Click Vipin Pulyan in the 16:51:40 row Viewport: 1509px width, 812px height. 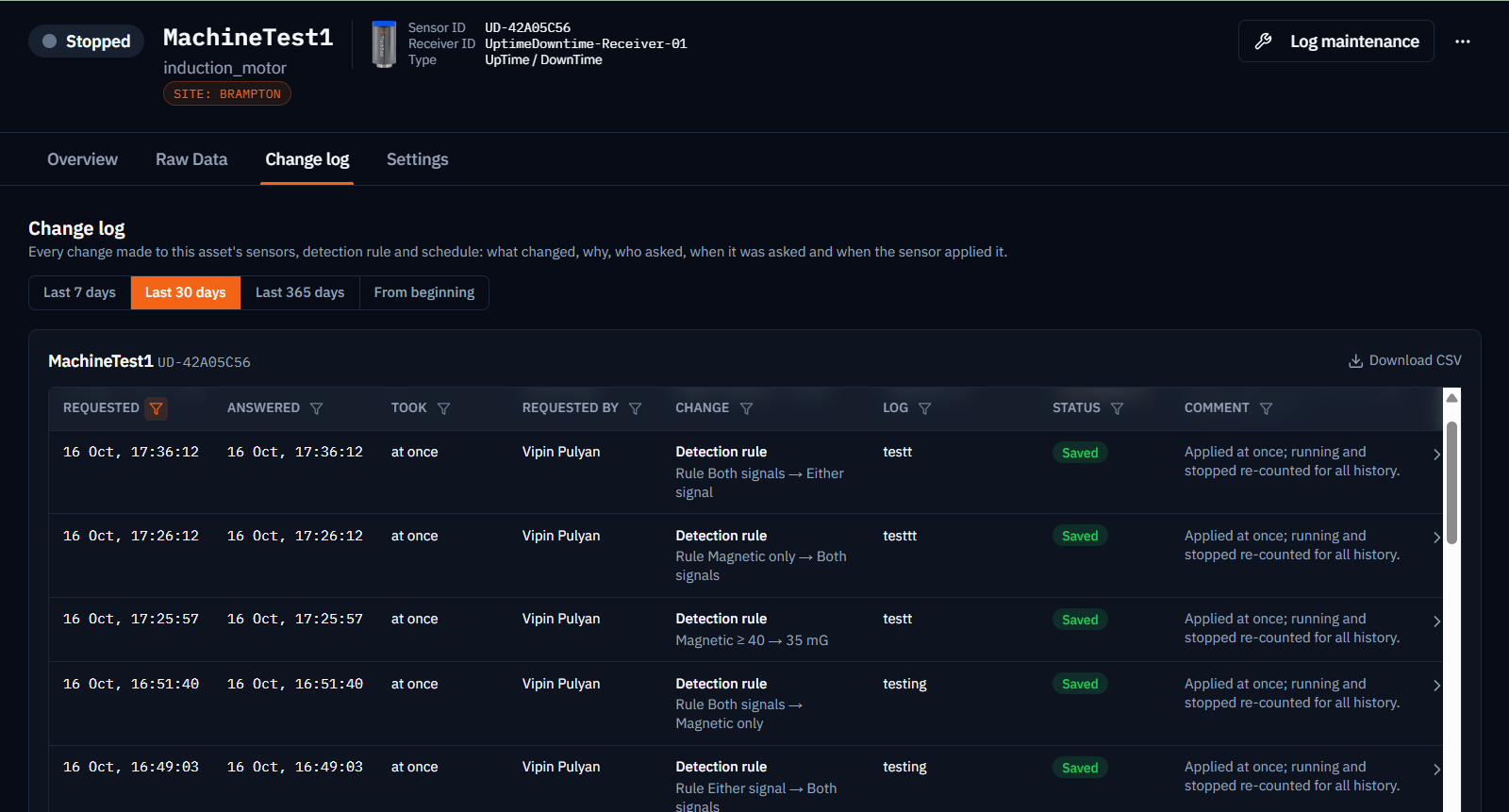tap(561, 684)
